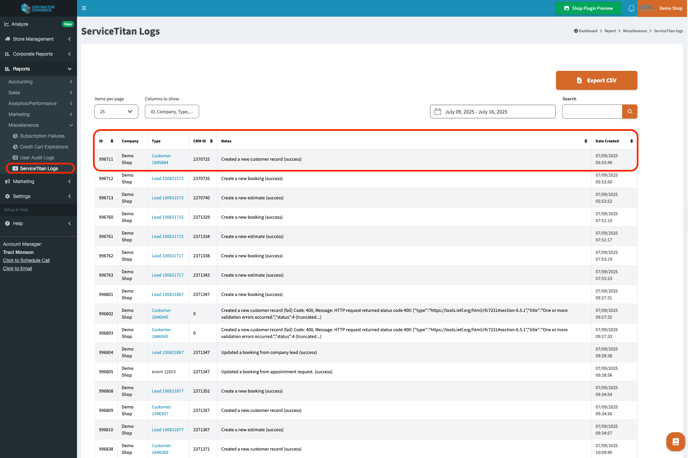688x458 pixels.
Task: Open Items per page dropdown
Action: (x=116, y=111)
